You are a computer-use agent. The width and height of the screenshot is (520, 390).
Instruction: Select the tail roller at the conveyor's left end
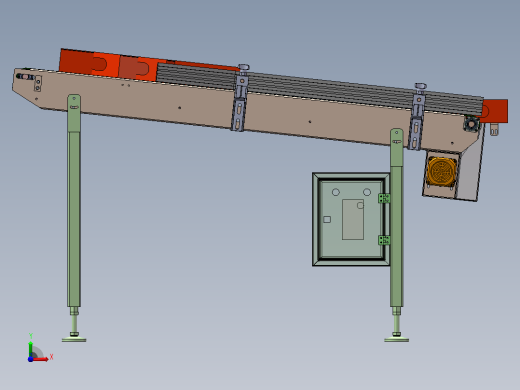pyautogui.click(x=25, y=77)
